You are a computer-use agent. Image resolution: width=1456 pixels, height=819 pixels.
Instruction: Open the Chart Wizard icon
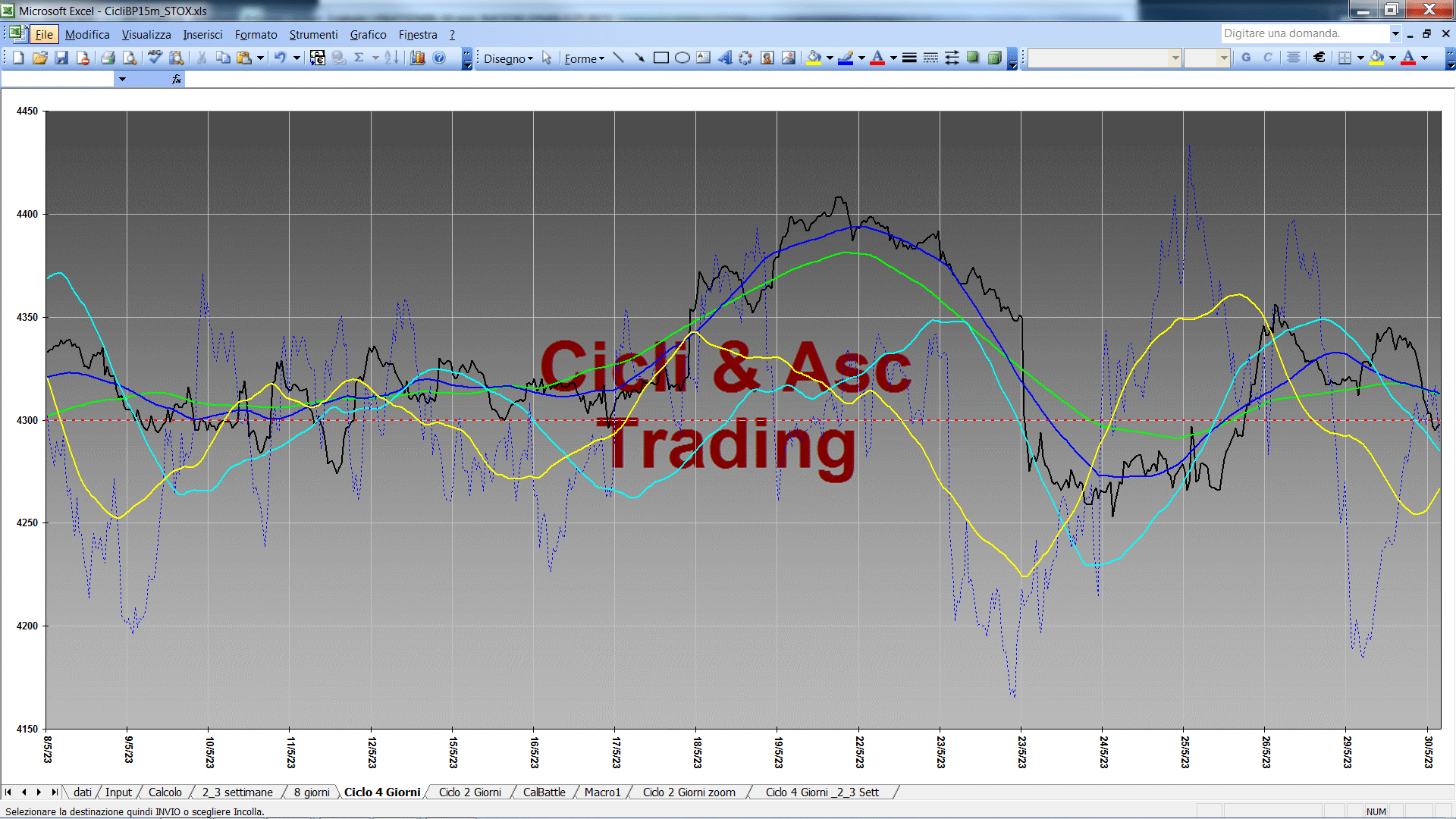point(417,58)
